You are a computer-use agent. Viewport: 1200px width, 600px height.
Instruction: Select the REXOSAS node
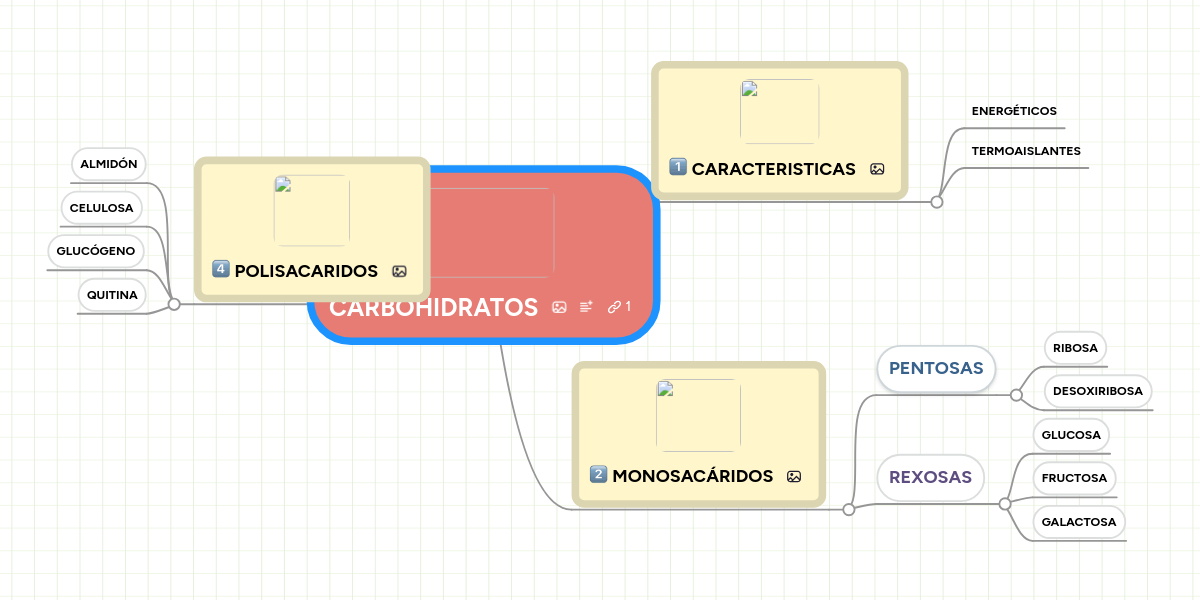[x=930, y=477]
